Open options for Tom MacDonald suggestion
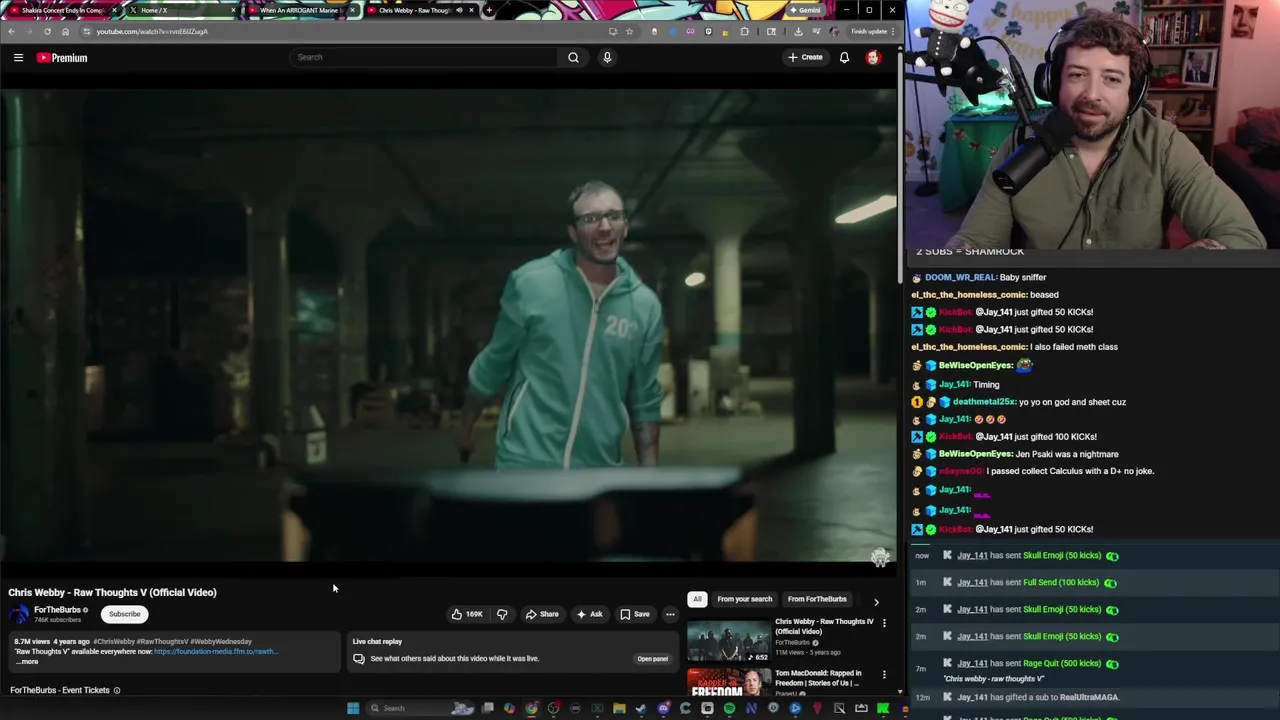Screen dimensions: 1280x720 (884, 675)
